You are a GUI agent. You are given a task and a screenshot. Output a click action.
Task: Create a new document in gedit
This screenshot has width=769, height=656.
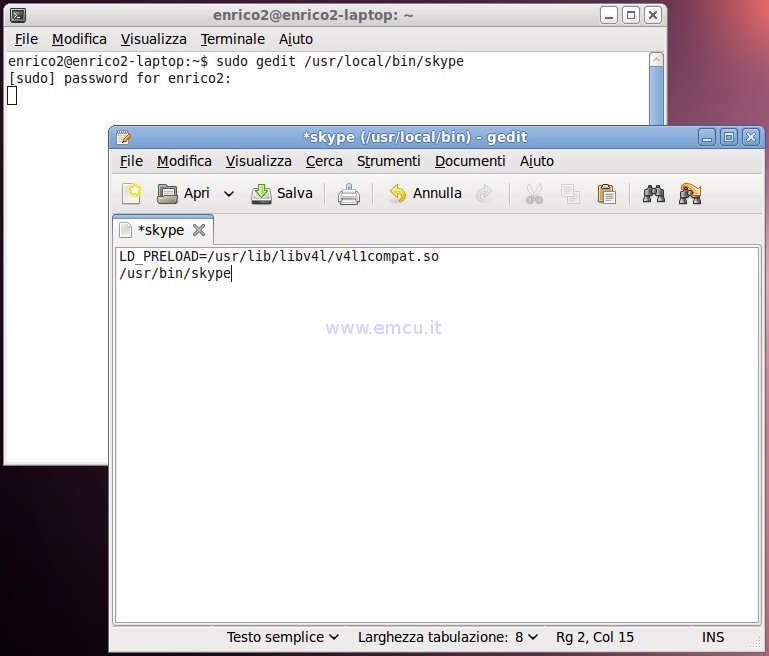pos(131,194)
